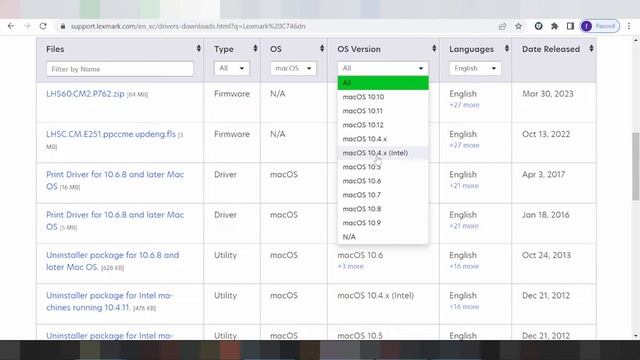Expand +3 more OS versions under macOS 10.6
640x360 pixels.
tap(350, 267)
